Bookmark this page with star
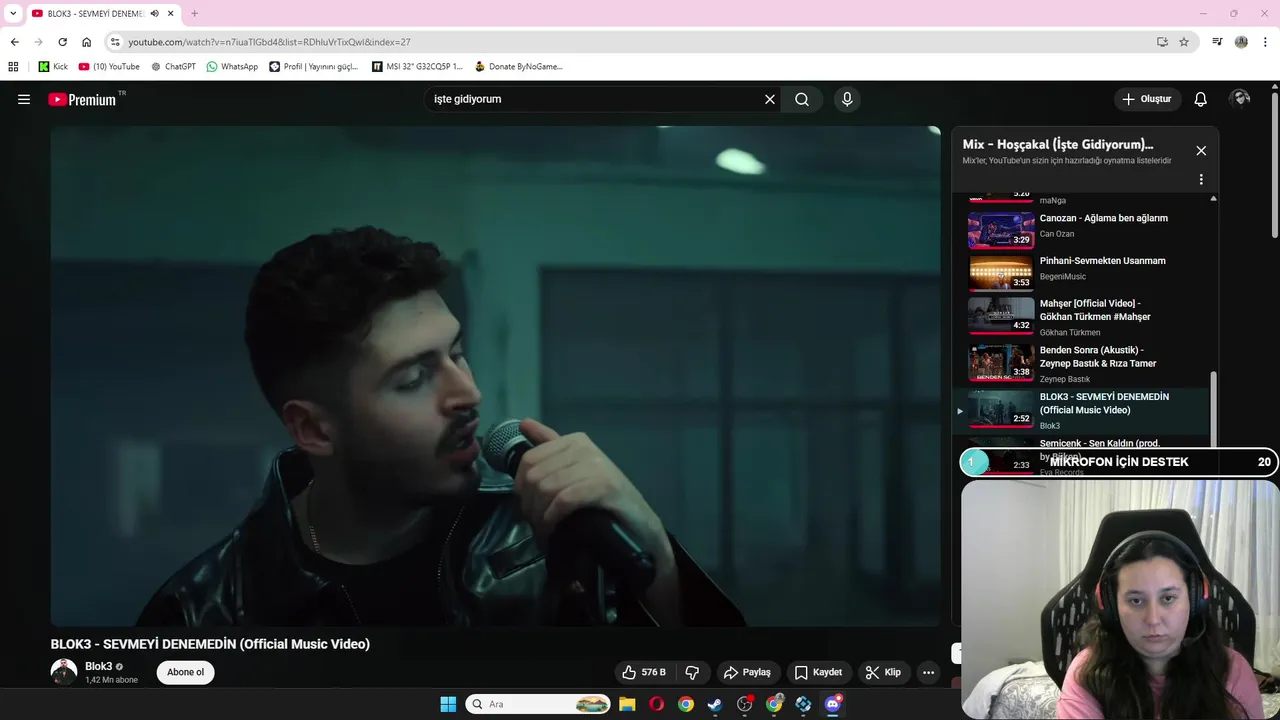 pos(1184,42)
